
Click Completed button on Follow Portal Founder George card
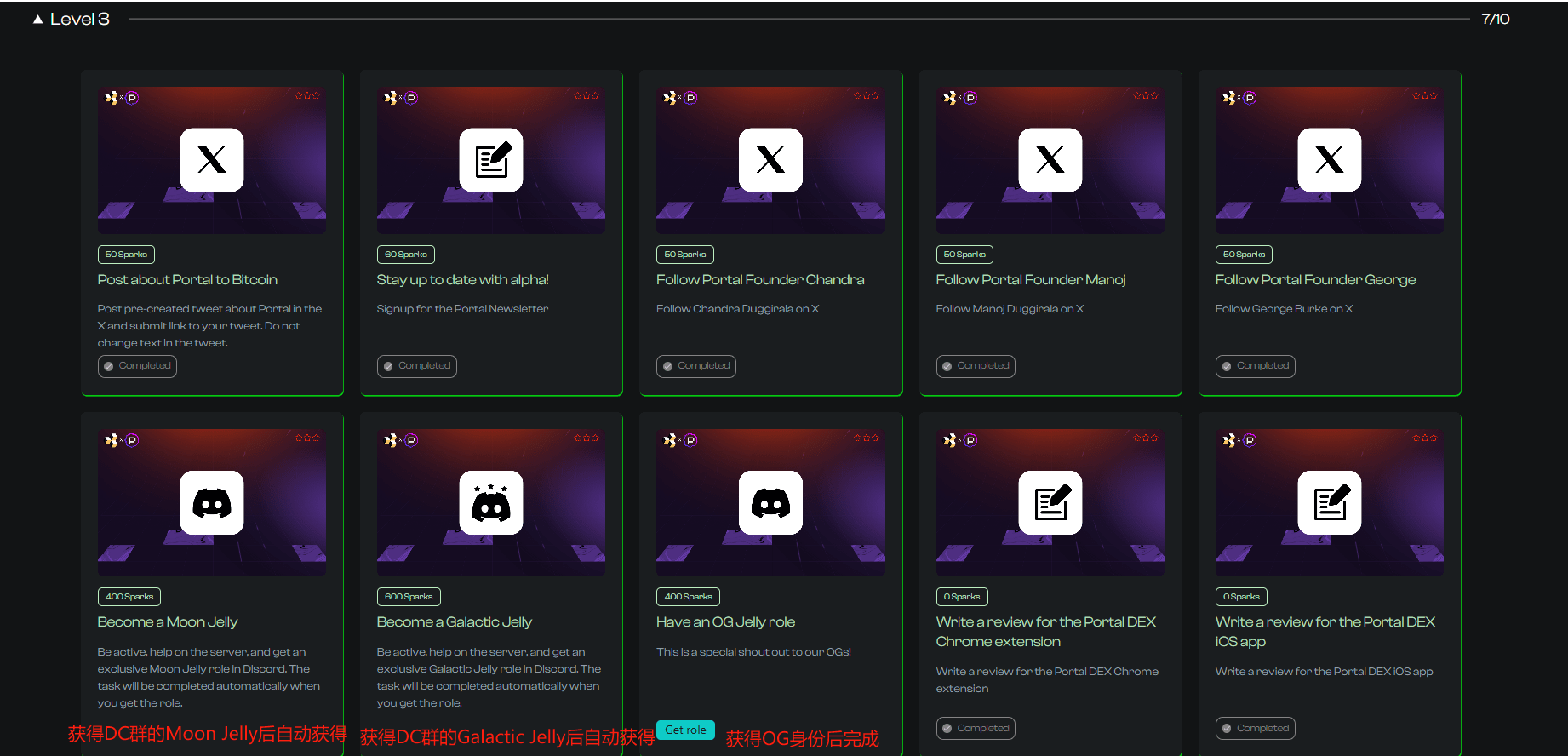[1256, 366]
